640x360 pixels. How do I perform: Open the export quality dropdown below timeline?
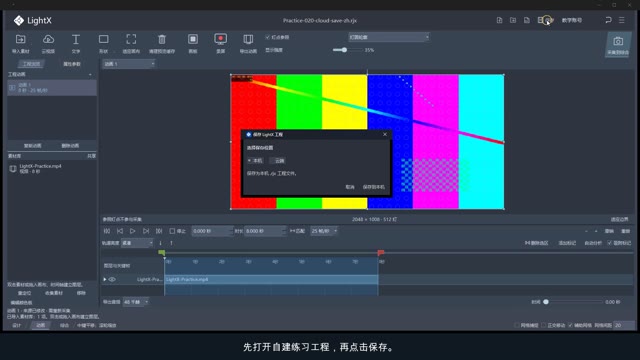coord(136,302)
